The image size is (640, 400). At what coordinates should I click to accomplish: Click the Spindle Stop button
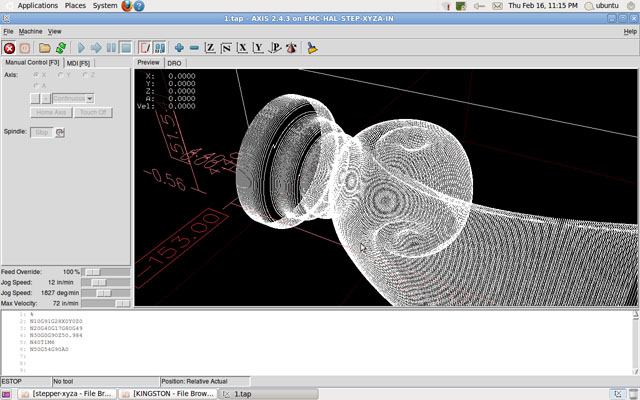[x=42, y=133]
